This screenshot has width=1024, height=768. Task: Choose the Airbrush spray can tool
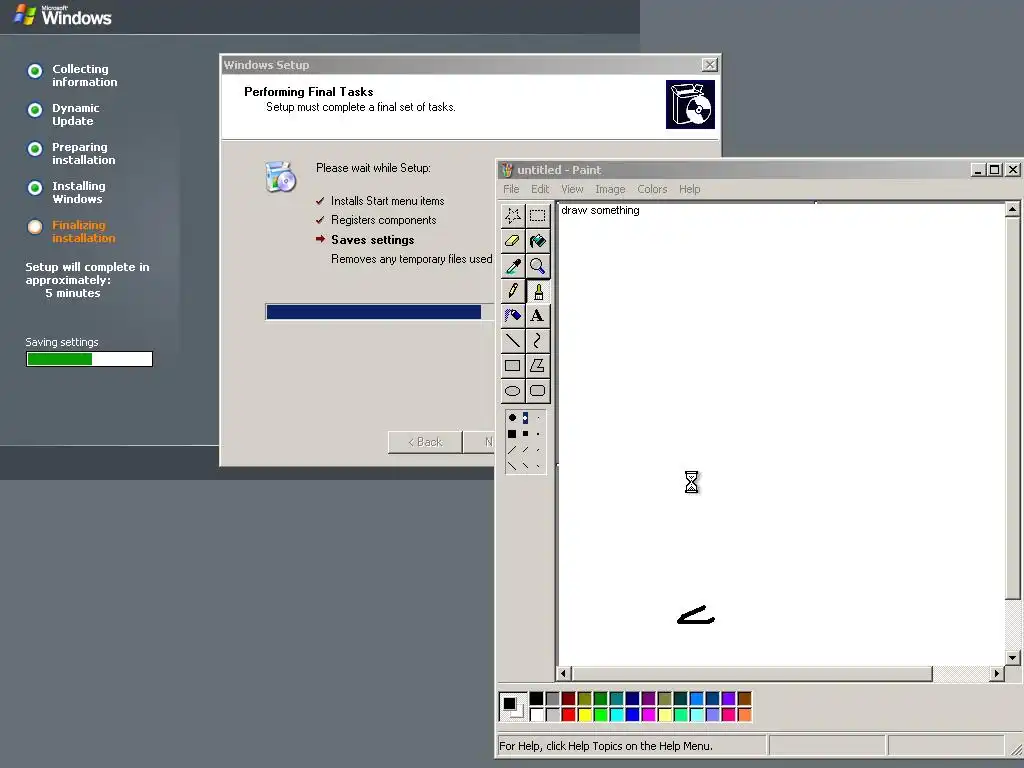[x=513, y=315]
